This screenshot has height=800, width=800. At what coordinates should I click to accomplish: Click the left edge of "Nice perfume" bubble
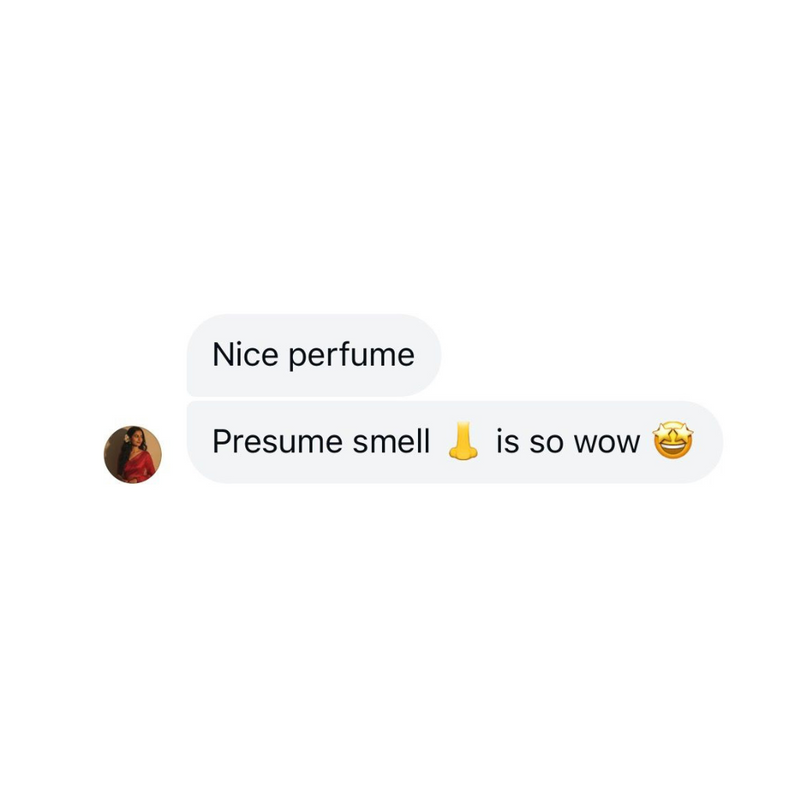pos(190,355)
